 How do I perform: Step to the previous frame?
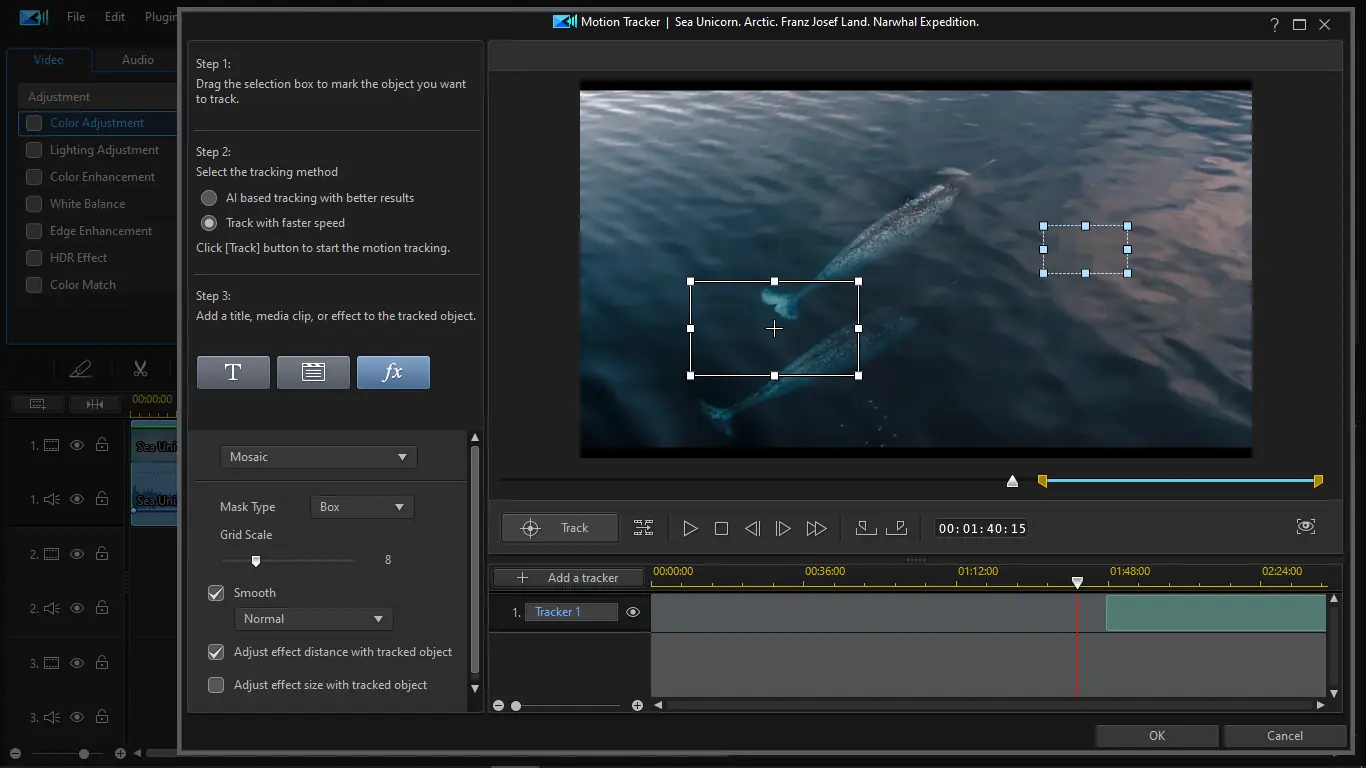(752, 528)
